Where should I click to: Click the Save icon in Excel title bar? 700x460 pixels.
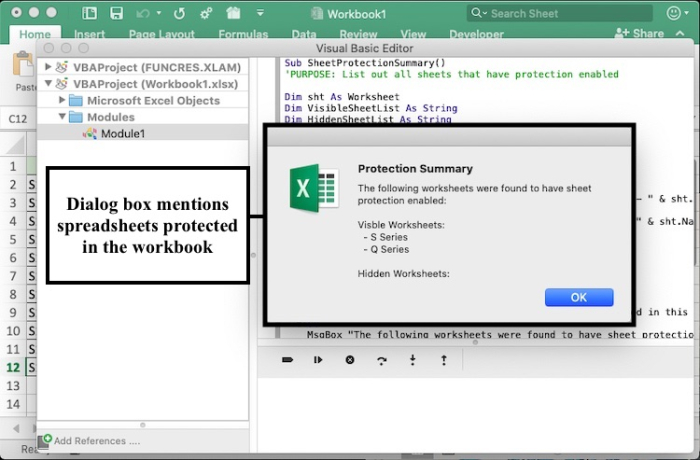coord(117,13)
